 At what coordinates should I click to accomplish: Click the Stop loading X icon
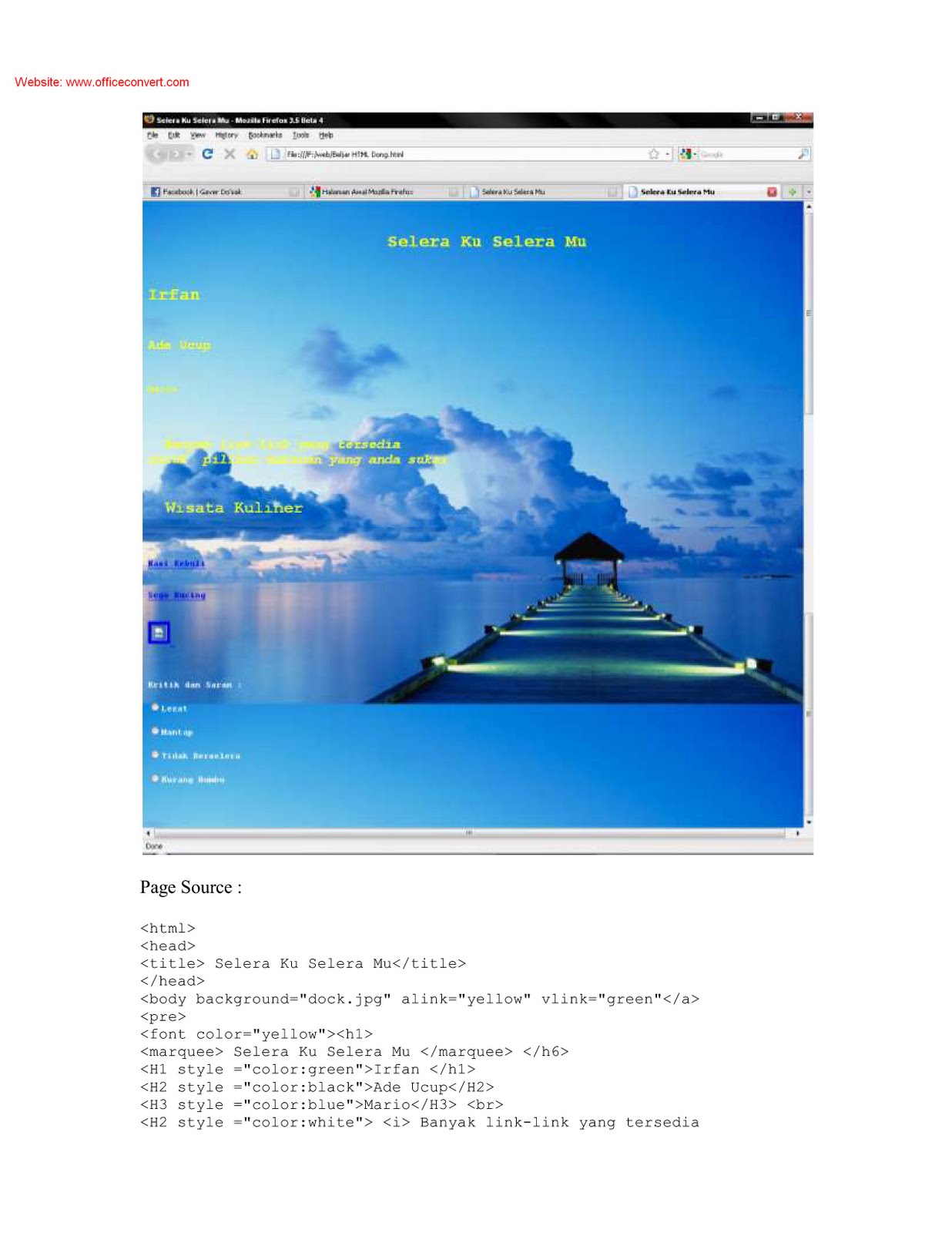[x=230, y=154]
